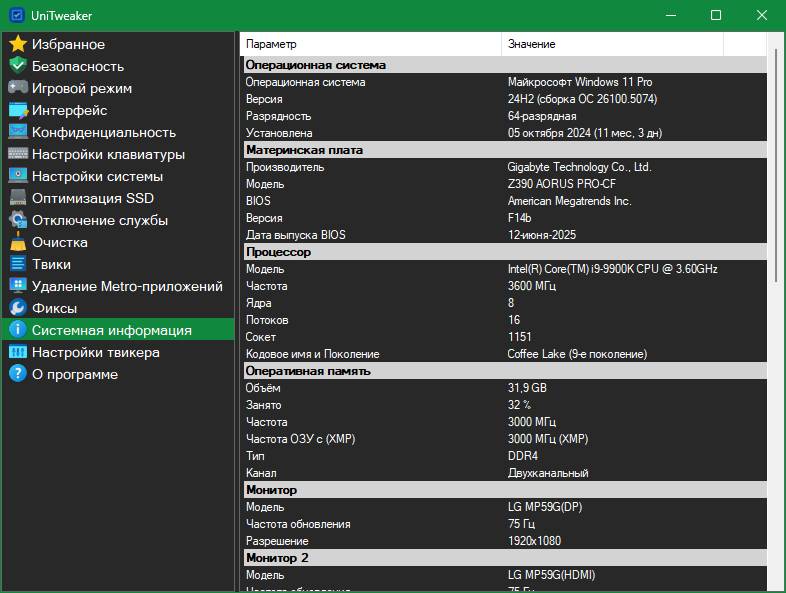Click the Параметр column header
Screen dimensions: 786x593
[370, 44]
